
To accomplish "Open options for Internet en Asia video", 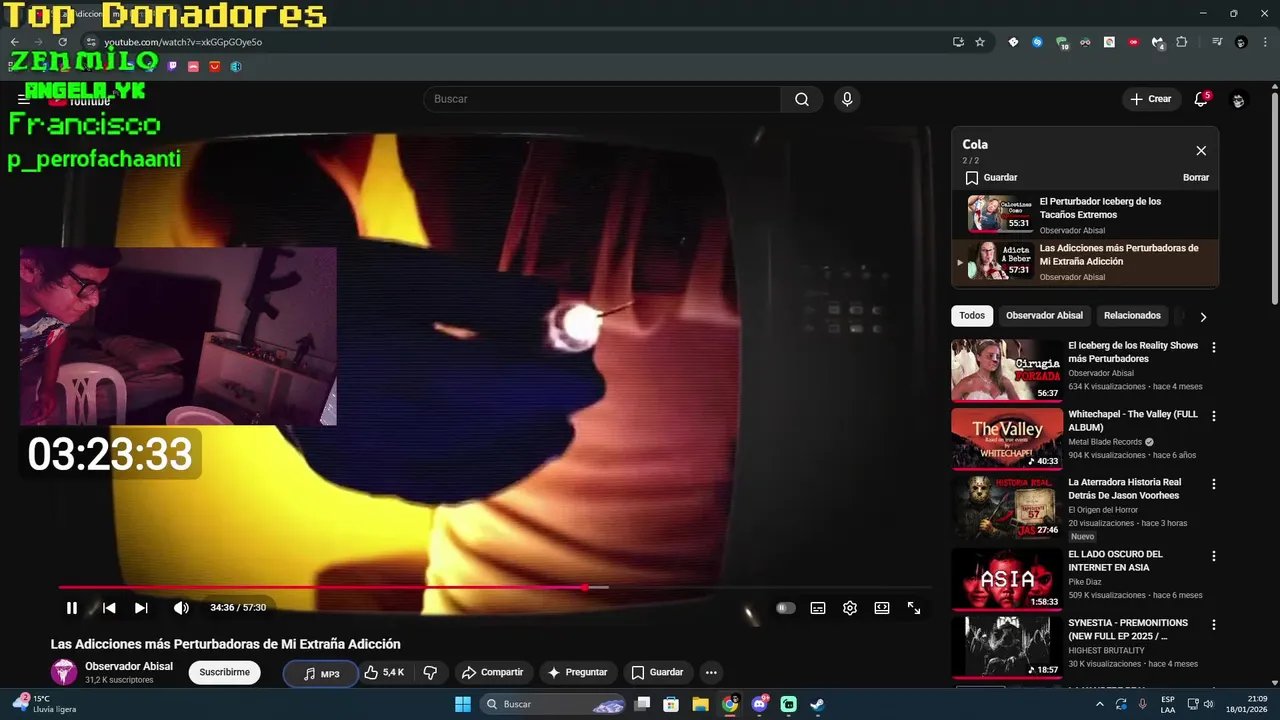I will pos(1214,556).
